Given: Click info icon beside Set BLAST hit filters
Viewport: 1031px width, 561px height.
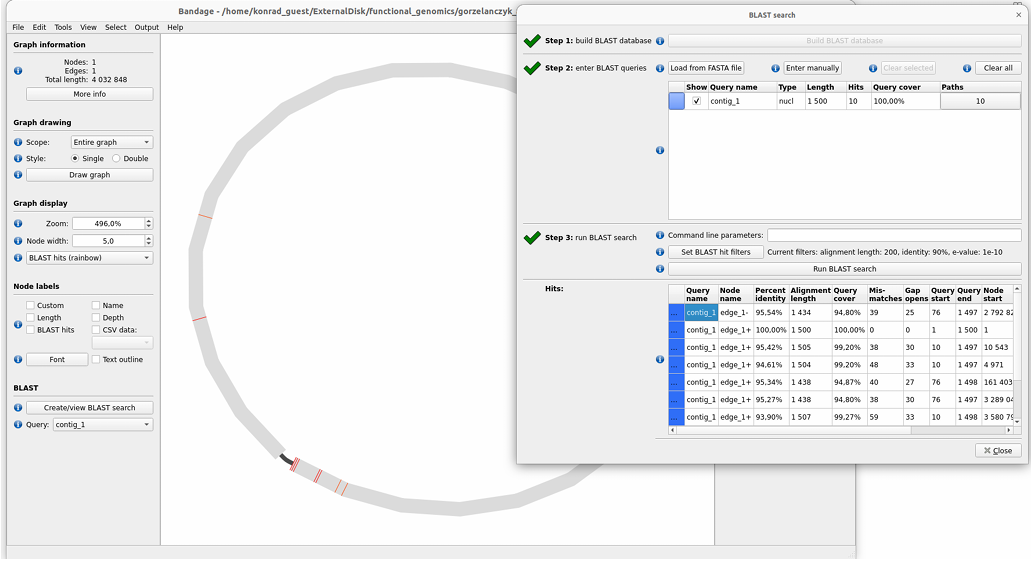Looking at the screenshot, I should (660, 252).
